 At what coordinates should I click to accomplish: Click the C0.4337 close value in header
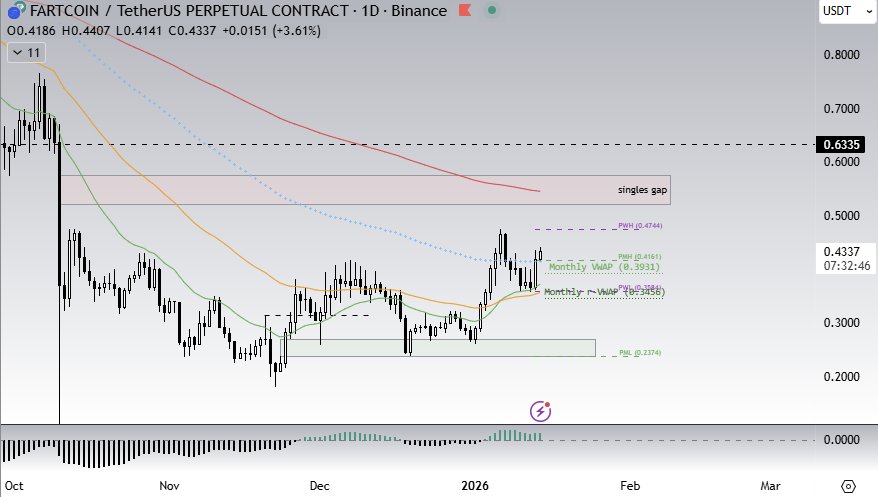[192, 31]
